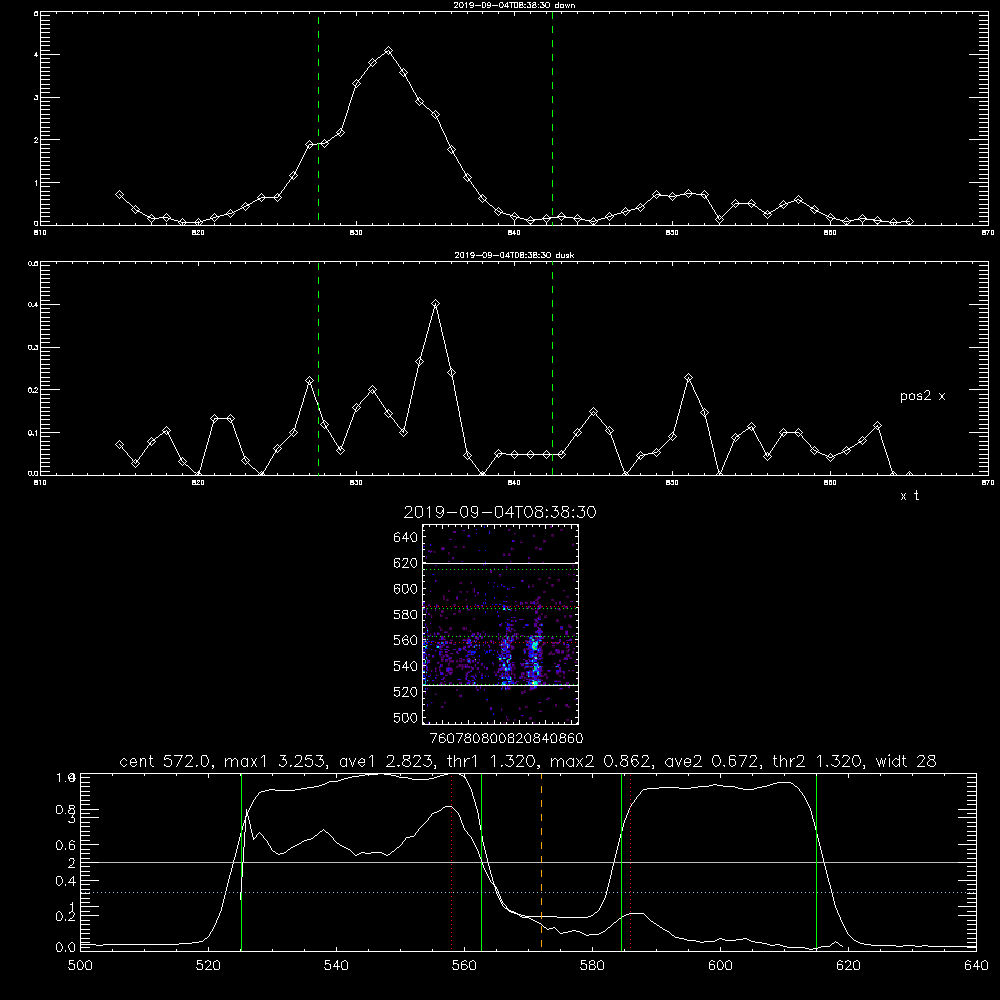Select the 'max2 0.862' value
The image size is (1000, 1000).
click(x=601, y=761)
